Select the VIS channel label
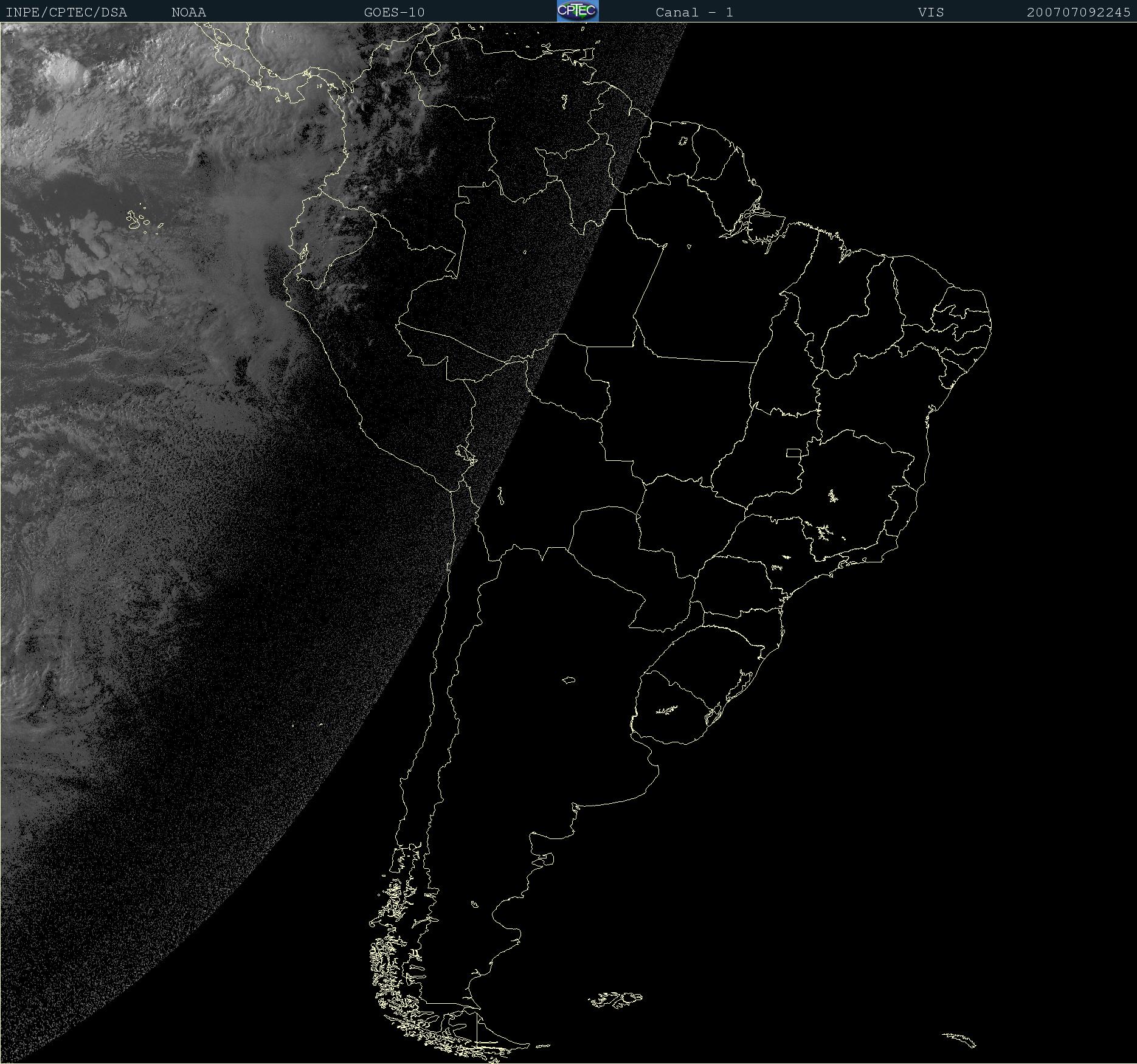1137x1064 pixels. 931,12
